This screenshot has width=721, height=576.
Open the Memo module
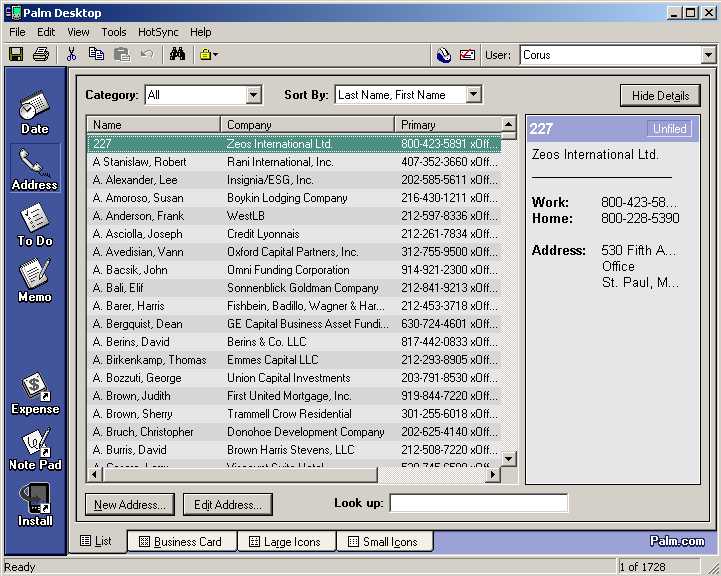coord(34,280)
